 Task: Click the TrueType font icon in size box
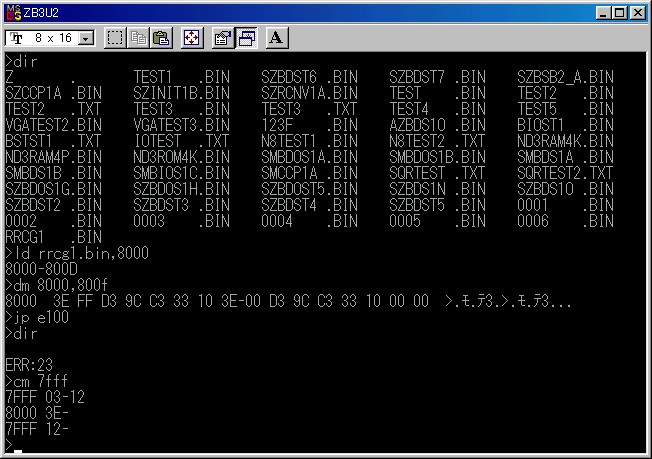point(17,38)
